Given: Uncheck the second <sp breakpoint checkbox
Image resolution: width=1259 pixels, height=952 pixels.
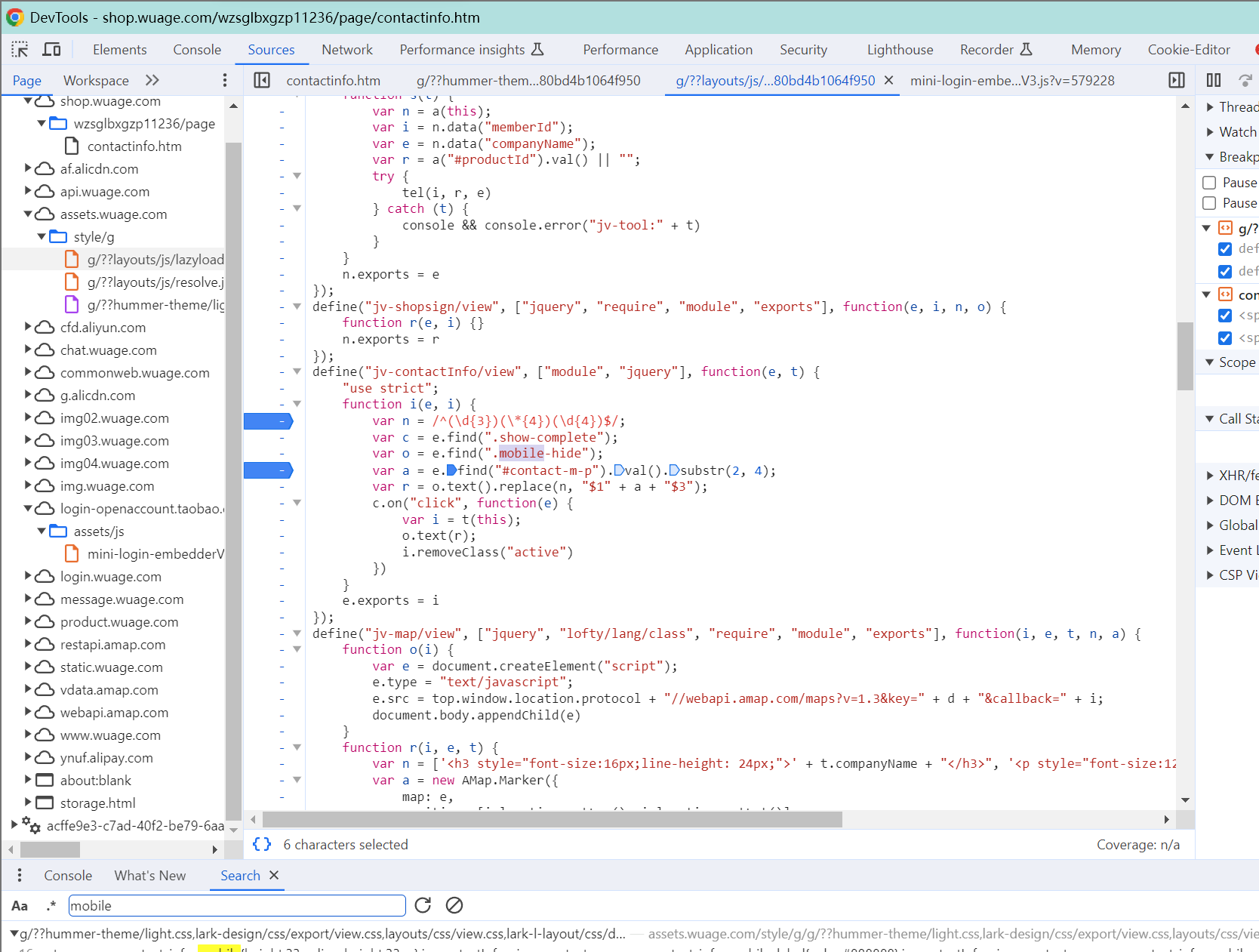Looking at the screenshot, I should tap(1225, 338).
